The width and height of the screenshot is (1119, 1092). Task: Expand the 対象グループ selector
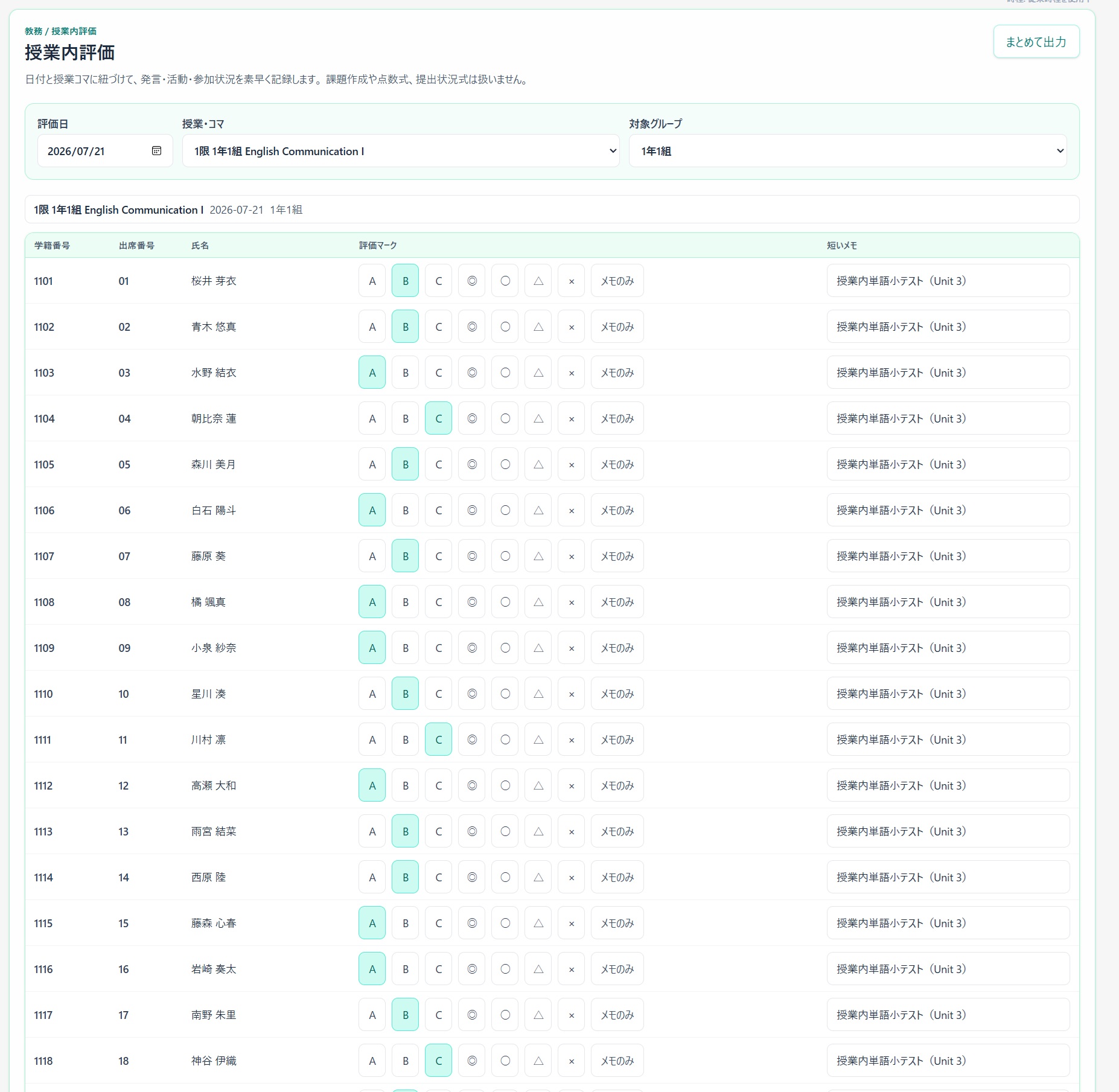point(847,151)
